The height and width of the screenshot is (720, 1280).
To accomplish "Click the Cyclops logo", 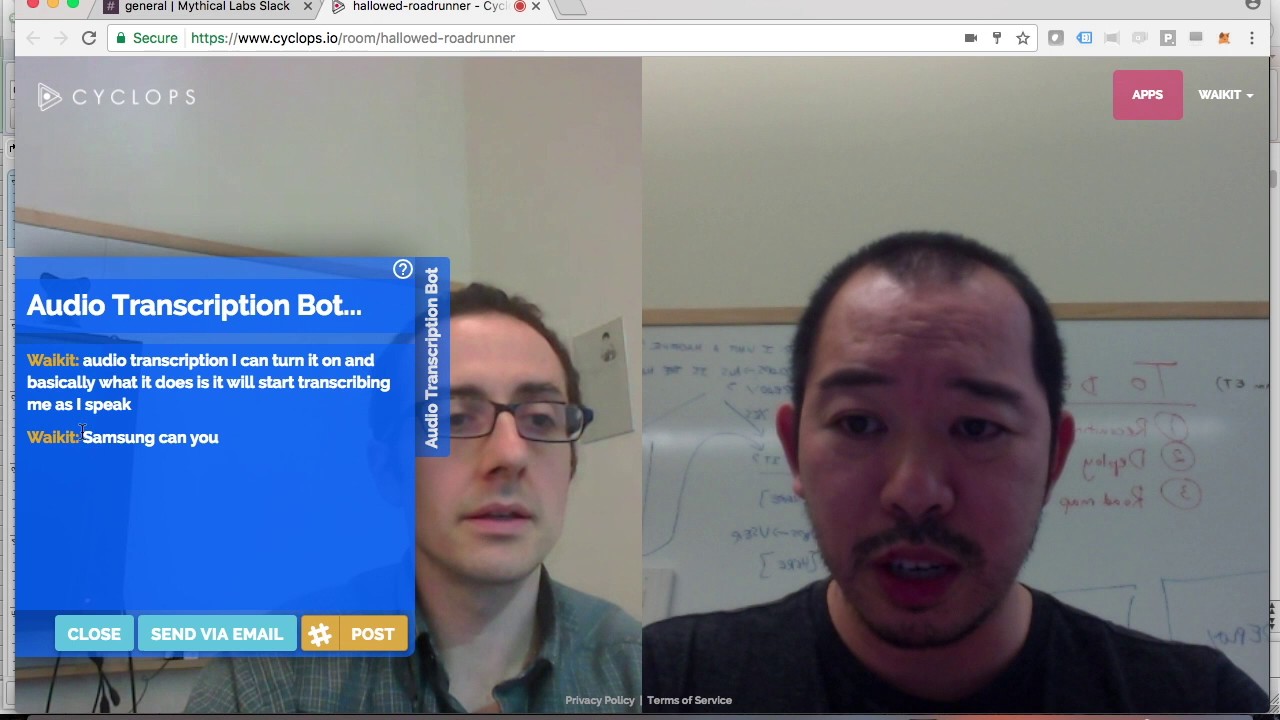I will pyautogui.click(x=116, y=97).
